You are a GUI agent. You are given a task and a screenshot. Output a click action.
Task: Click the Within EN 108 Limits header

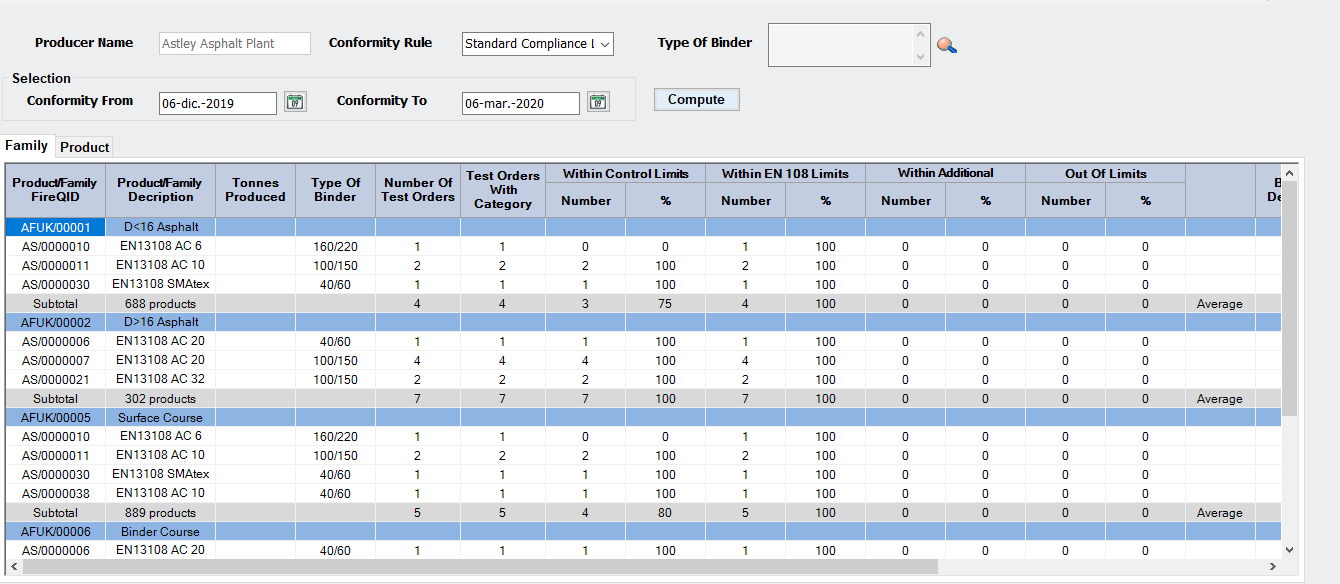point(786,173)
